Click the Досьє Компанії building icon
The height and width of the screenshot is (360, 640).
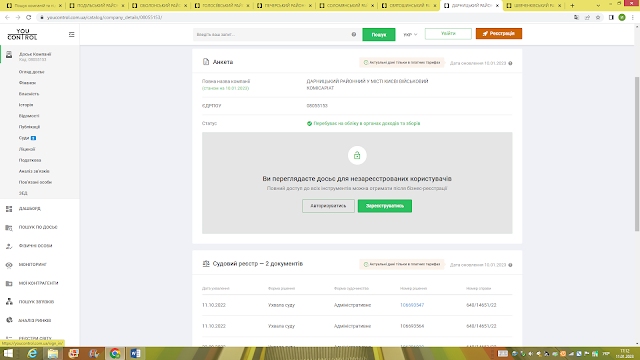click(9, 55)
